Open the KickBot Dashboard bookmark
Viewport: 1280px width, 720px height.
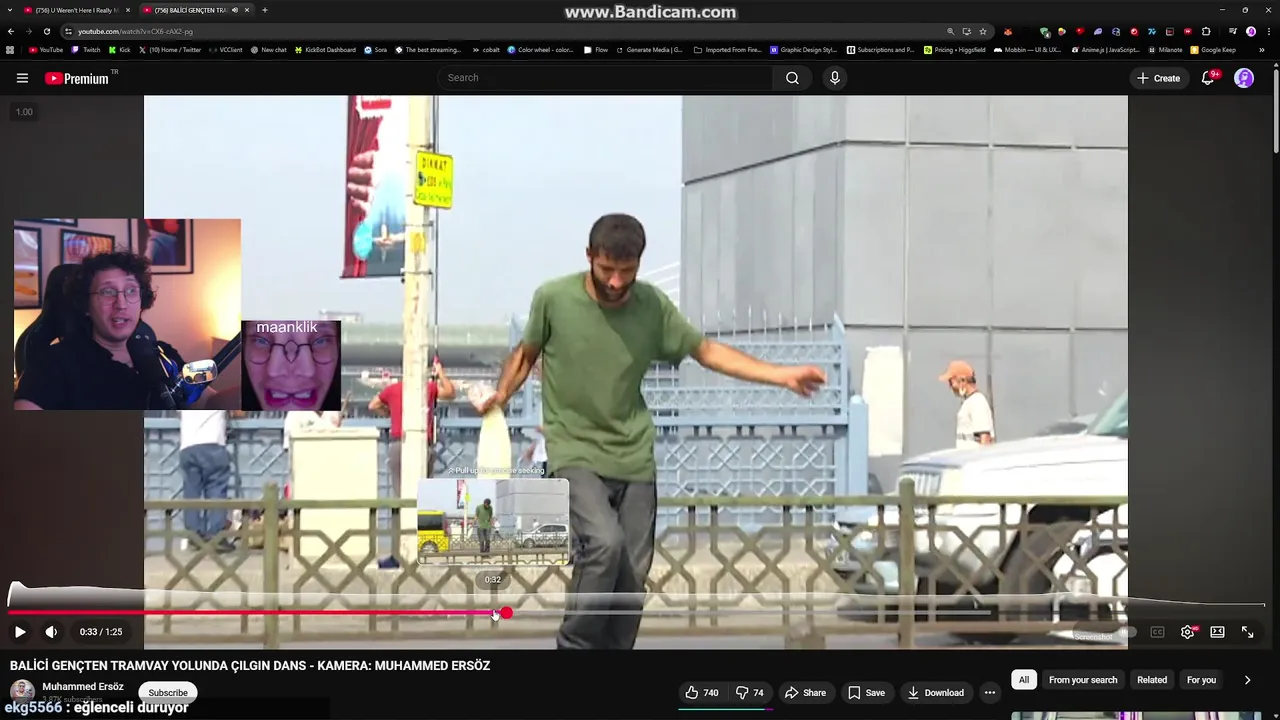(x=325, y=49)
